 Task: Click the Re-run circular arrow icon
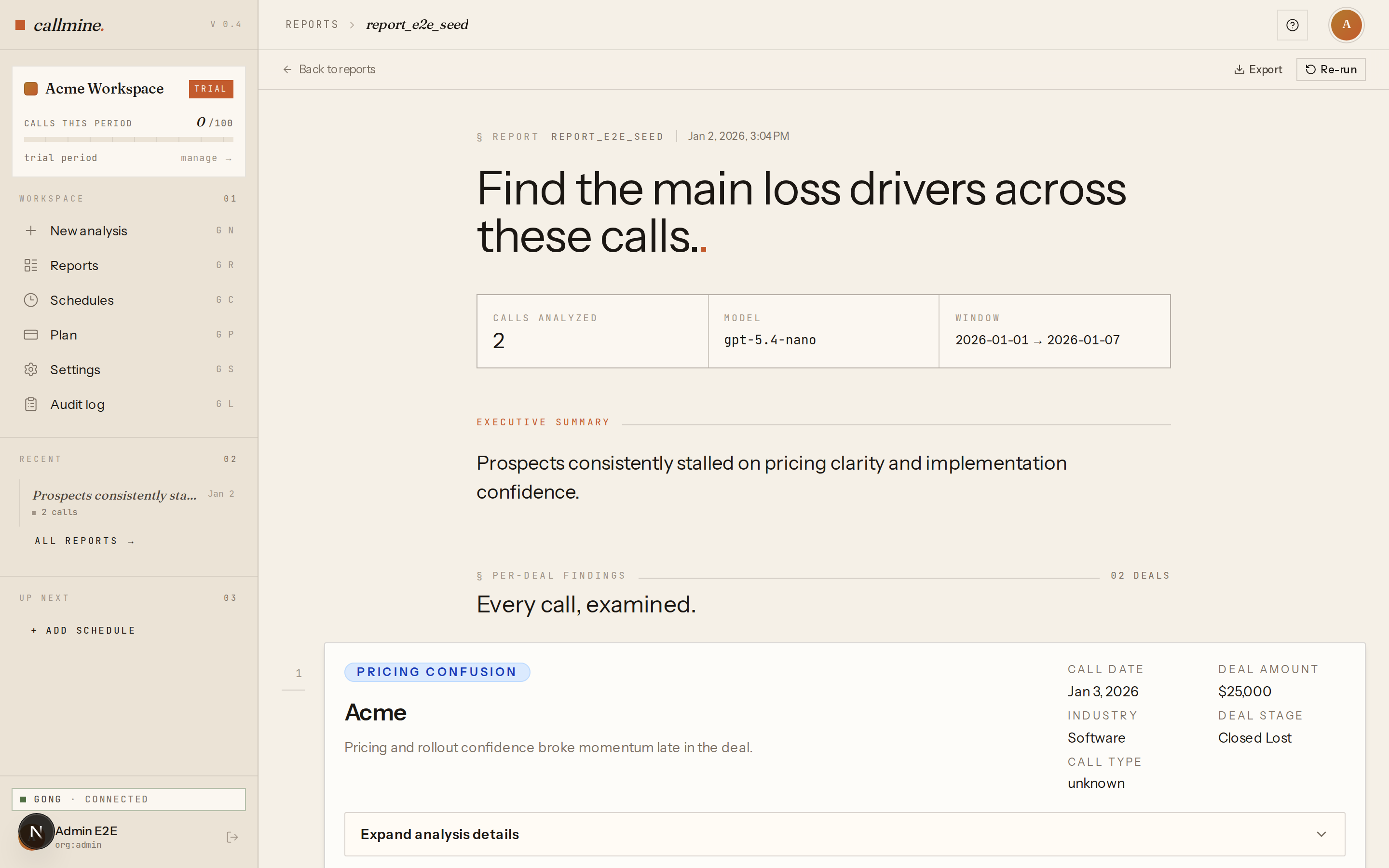coord(1310,69)
